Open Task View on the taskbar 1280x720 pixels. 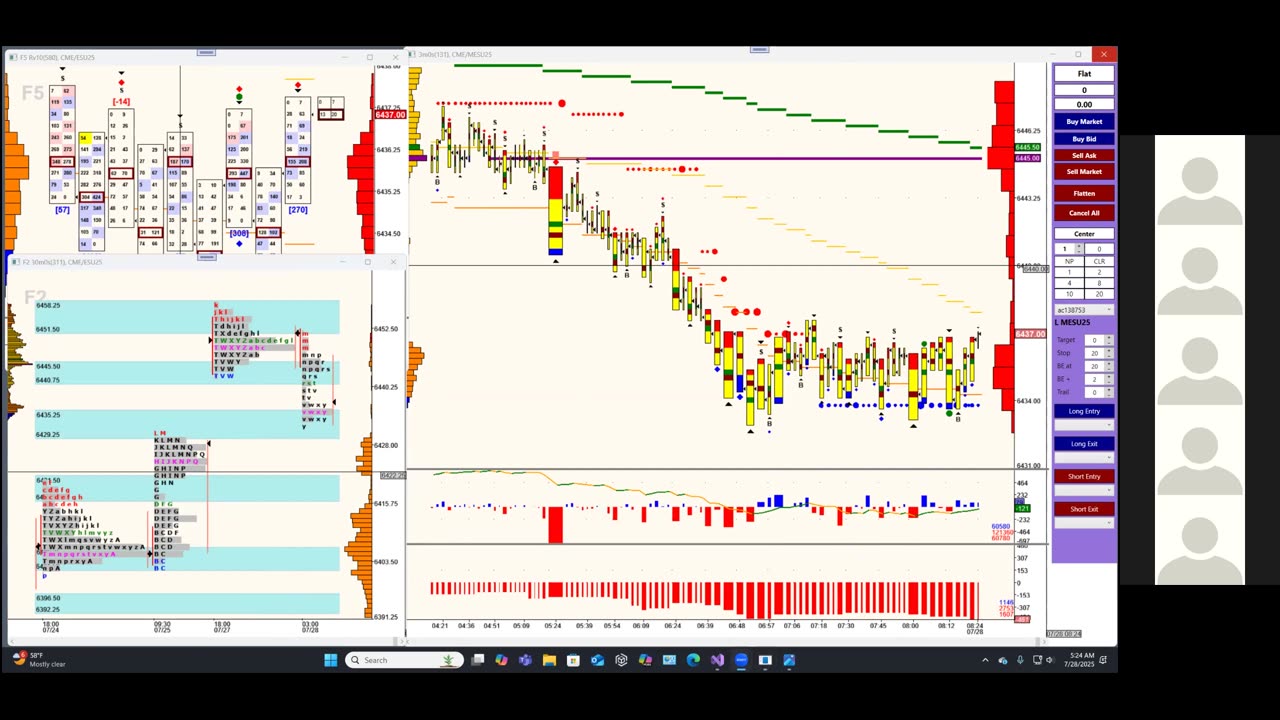(x=478, y=660)
